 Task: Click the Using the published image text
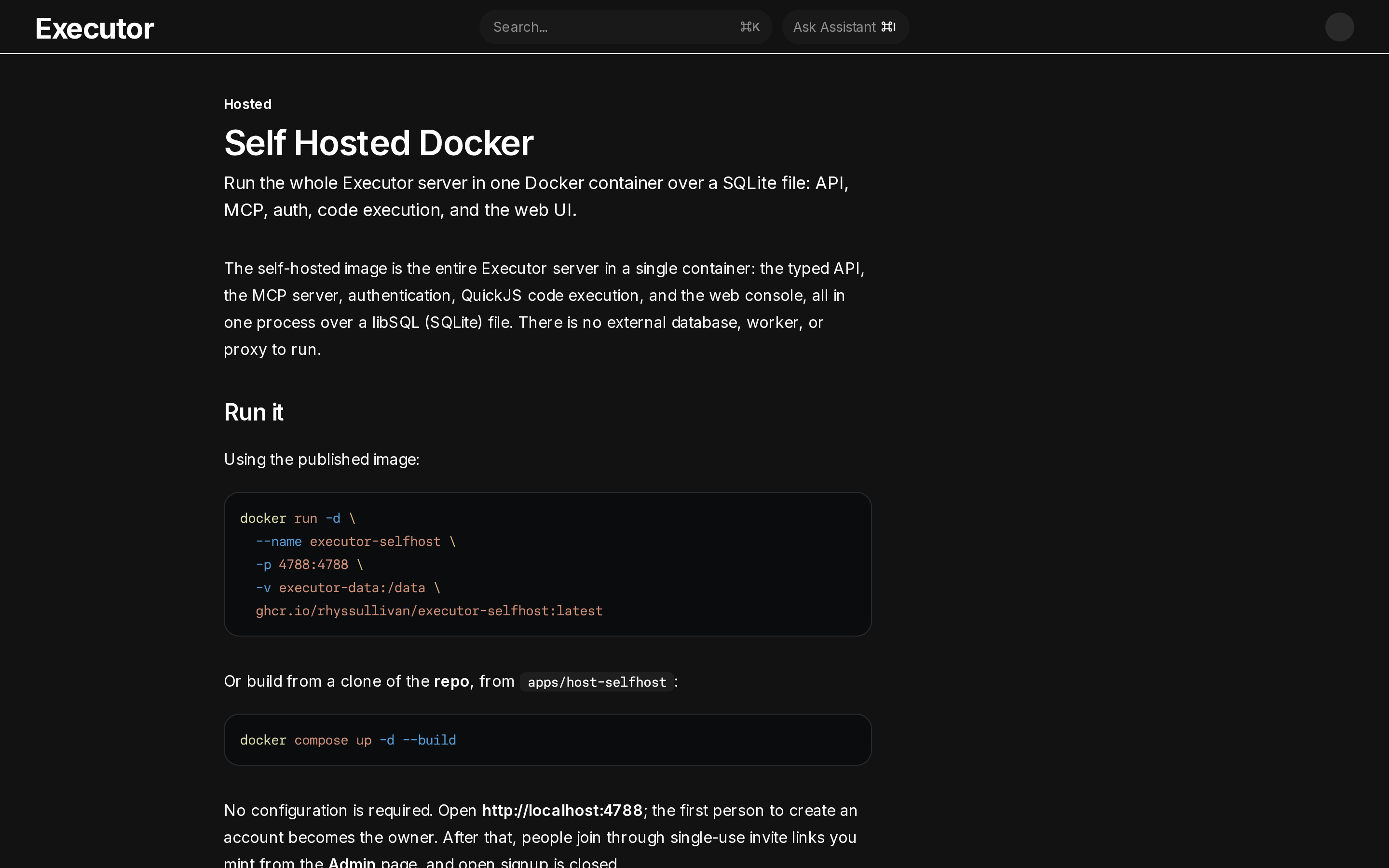[x=321, y=459]
